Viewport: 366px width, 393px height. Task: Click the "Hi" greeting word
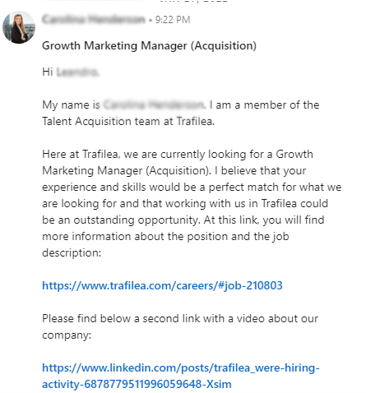coord(47,72)
